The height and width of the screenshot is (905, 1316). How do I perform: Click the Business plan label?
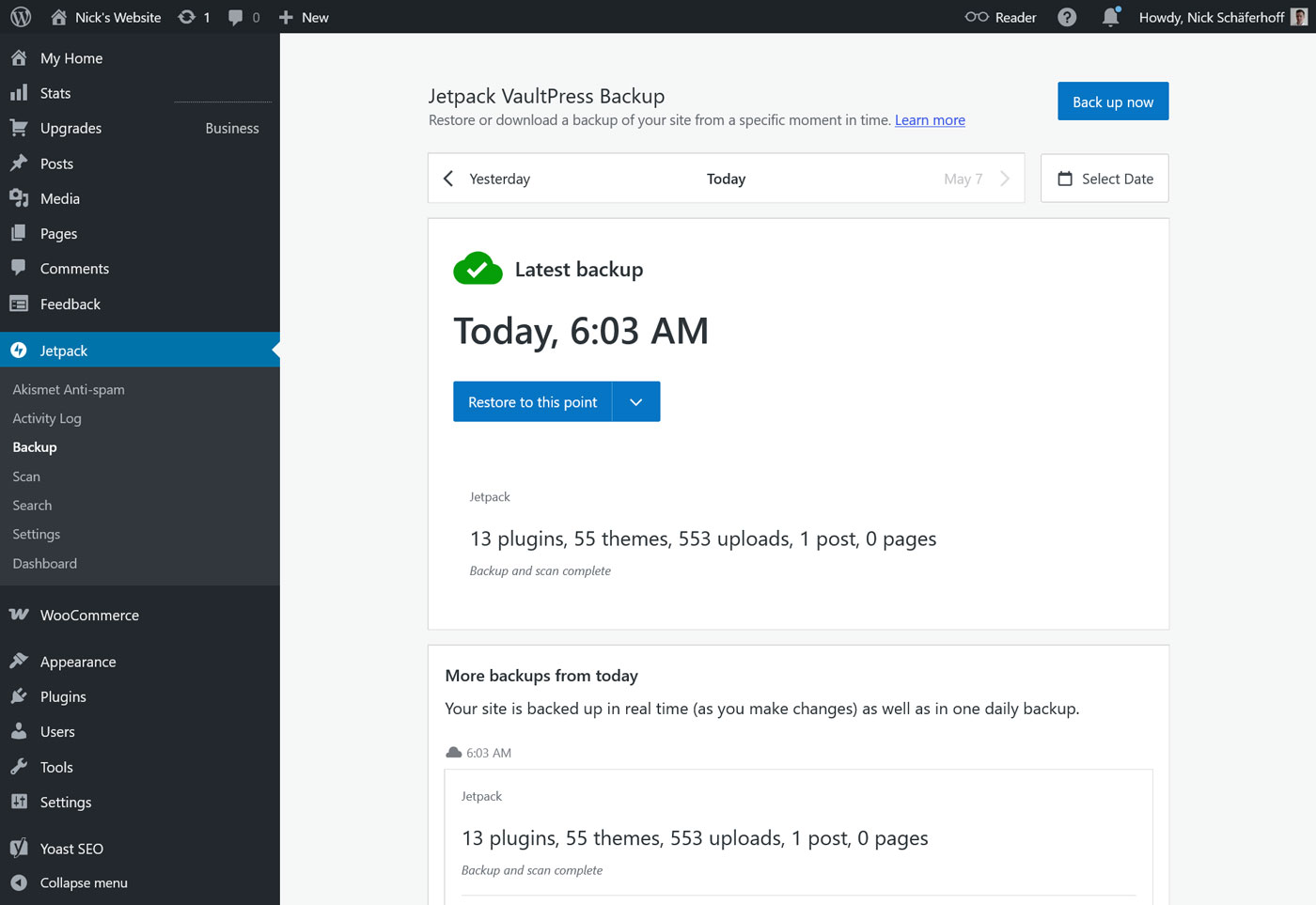tap(232, 128)
